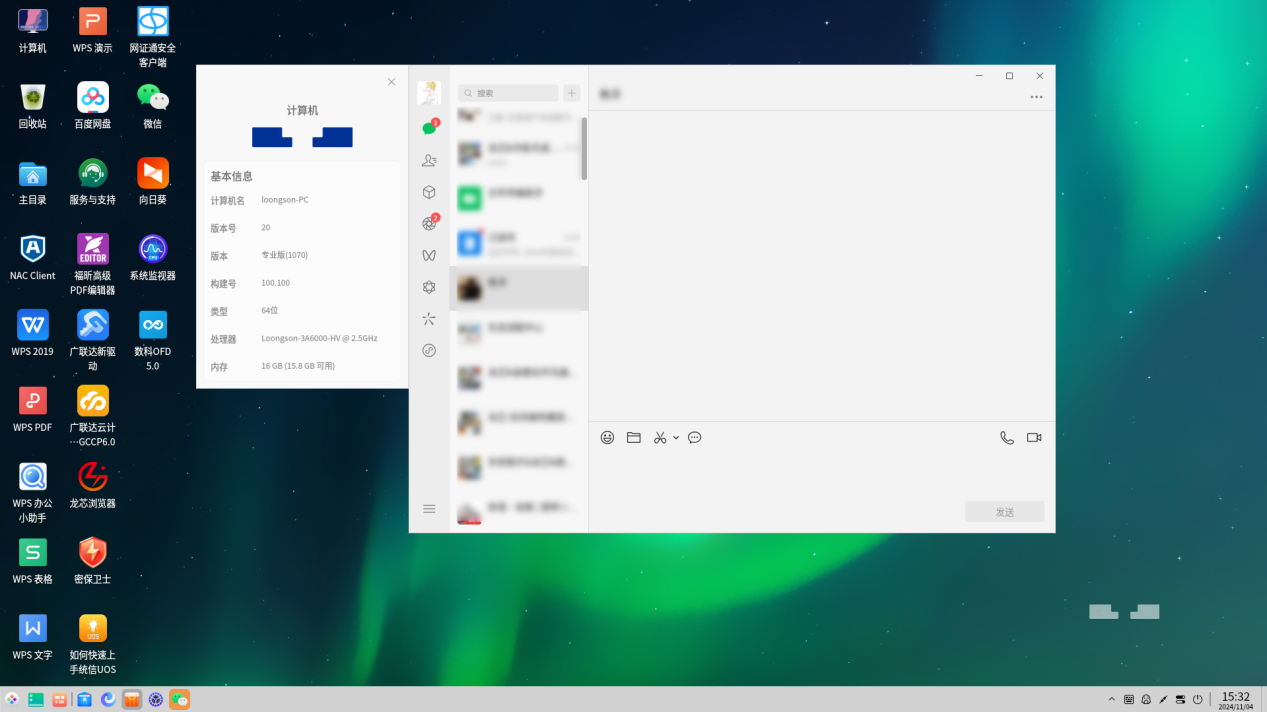Expand the screenshot options dropdown arrow
This screenshot has width=1267, height=712.
coord(676,438)
